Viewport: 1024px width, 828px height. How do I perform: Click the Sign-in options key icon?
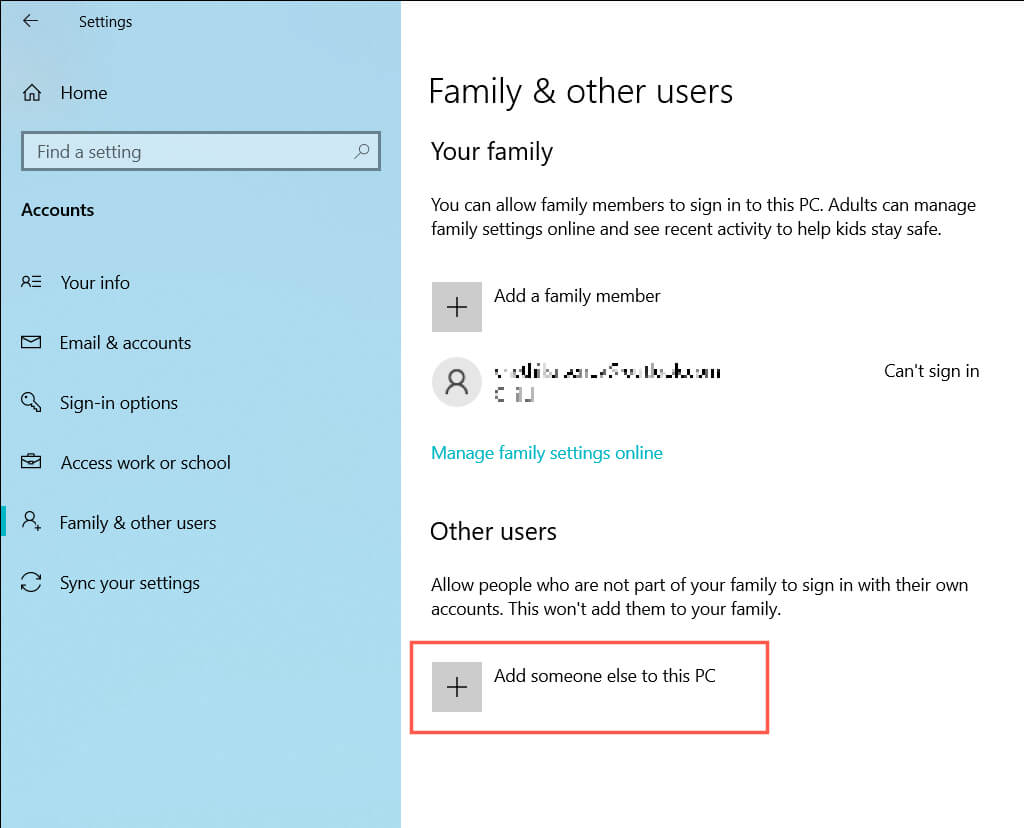(32, 402)
